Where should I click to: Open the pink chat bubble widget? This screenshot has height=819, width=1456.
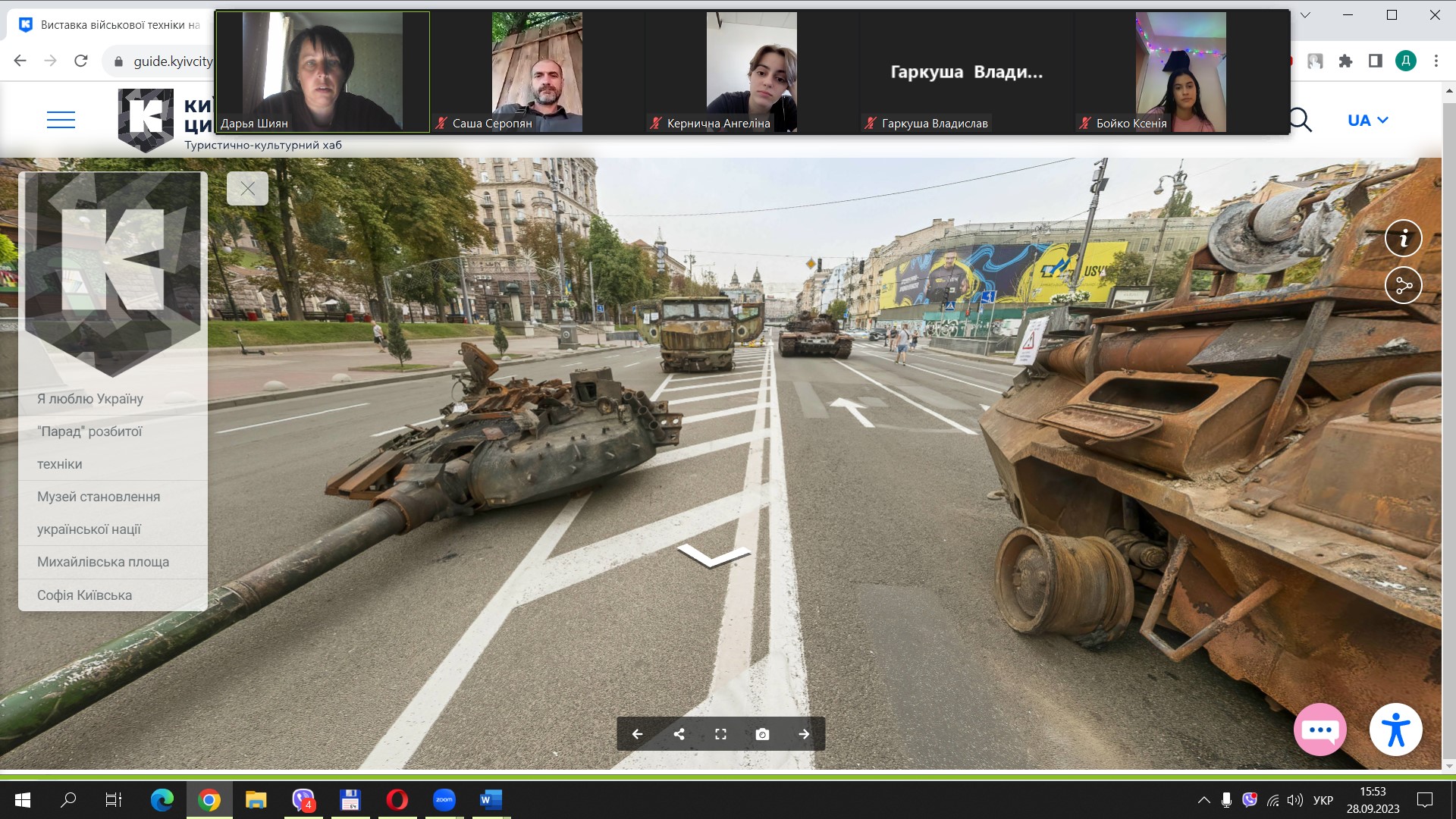click(x=1319, y=730)
